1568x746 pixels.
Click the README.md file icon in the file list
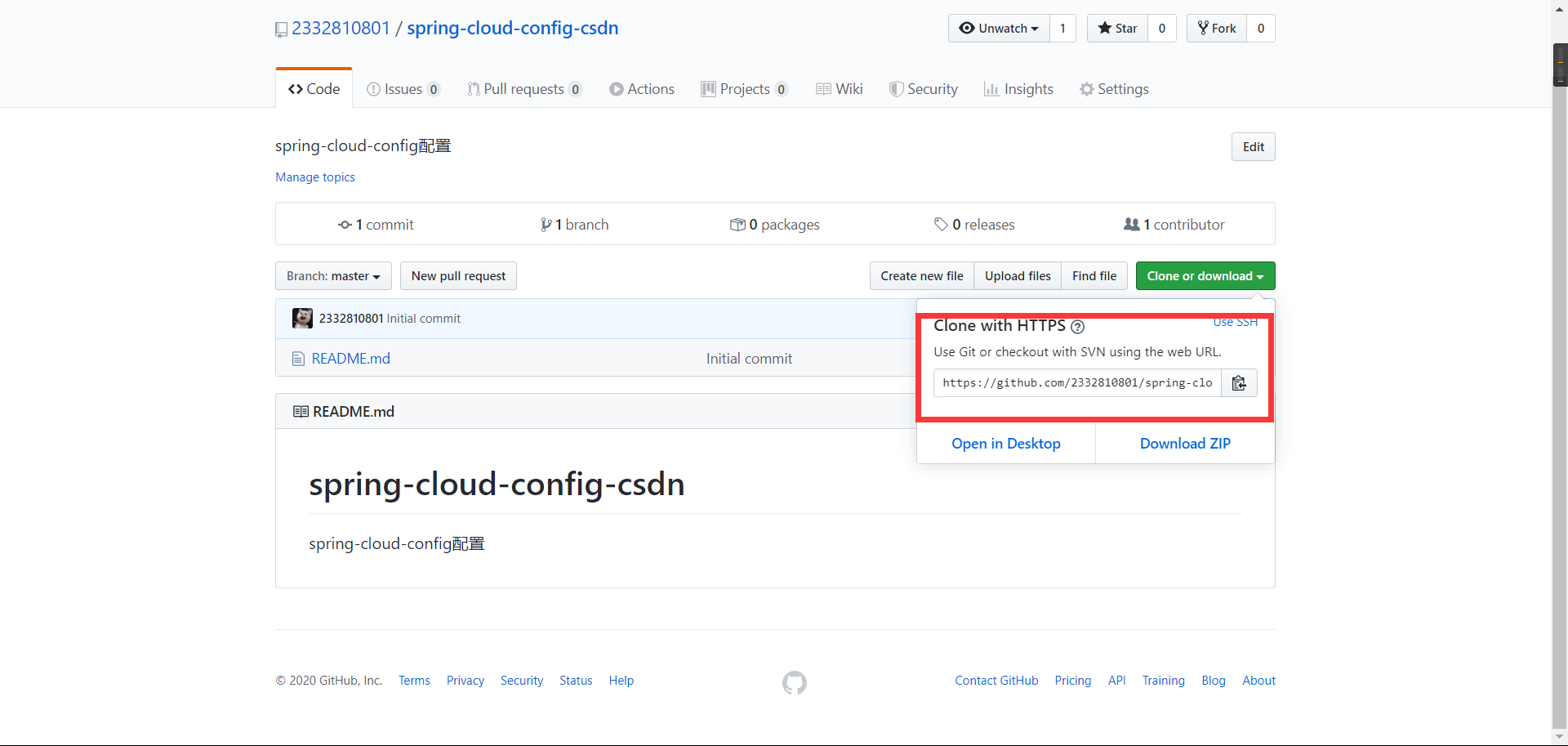click(298, 359)
